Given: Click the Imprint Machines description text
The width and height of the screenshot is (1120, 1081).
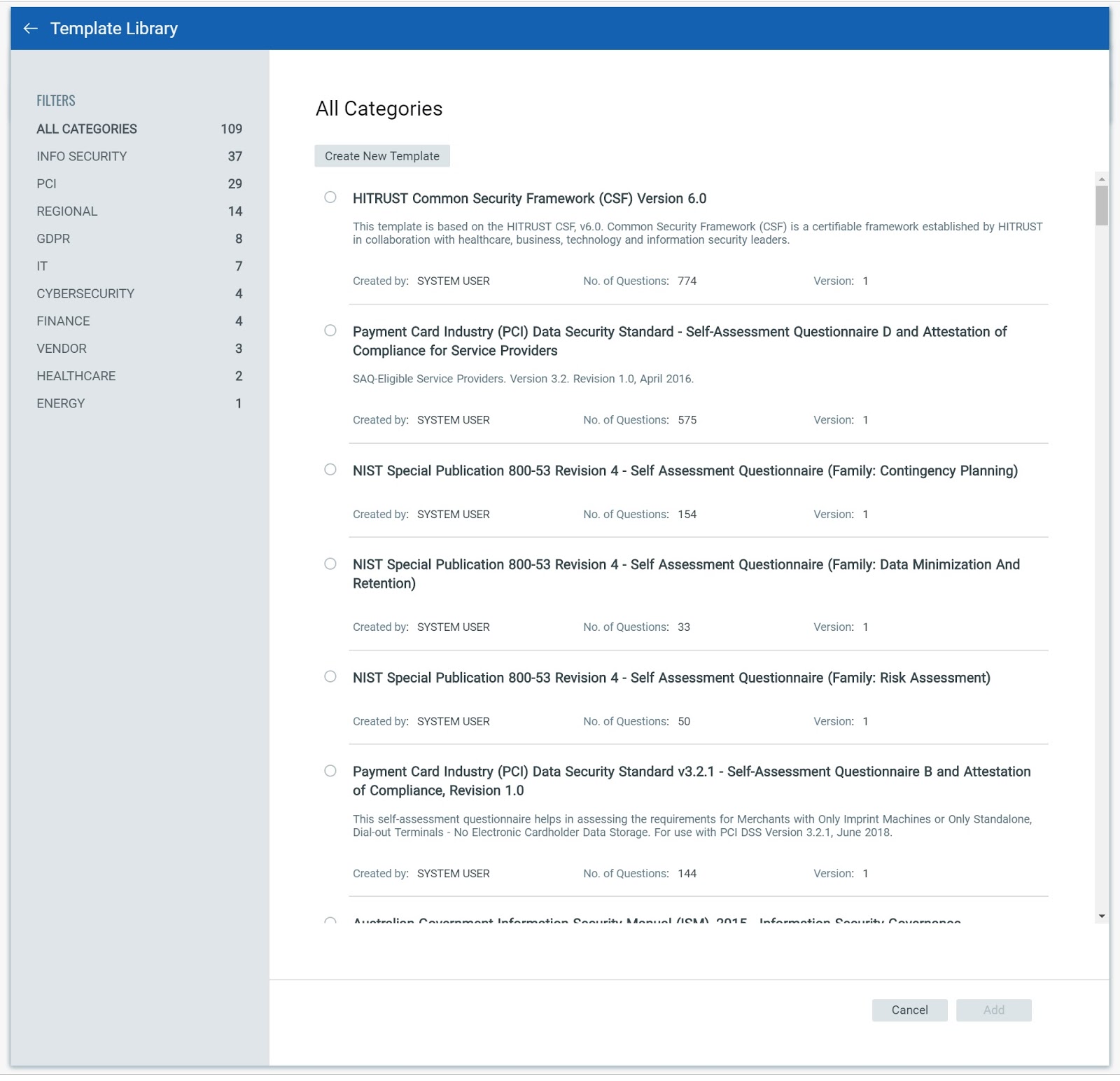Looking at the screenshot, I should tap(692, 825).
